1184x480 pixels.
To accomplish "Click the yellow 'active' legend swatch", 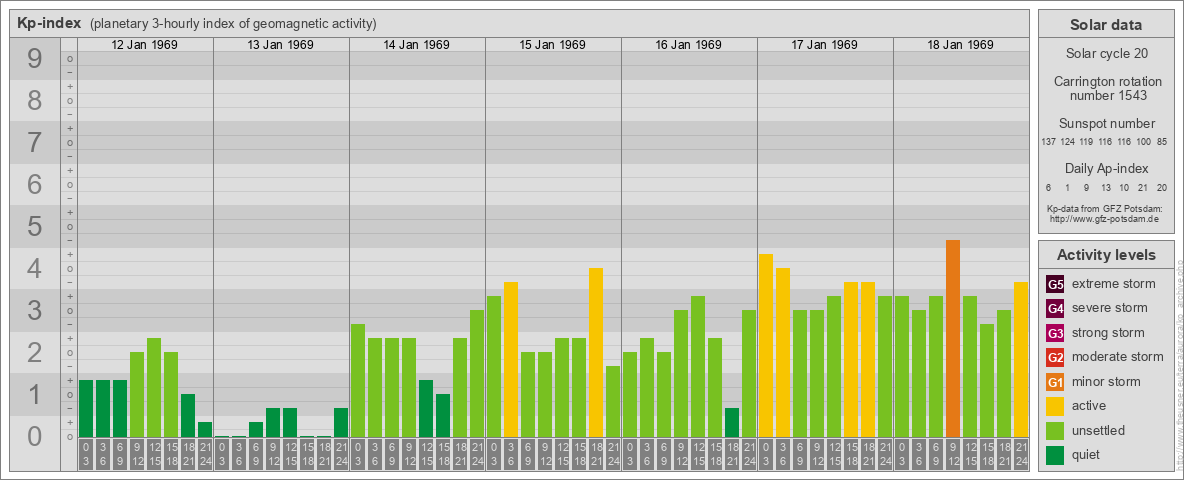I will 1055,406.
